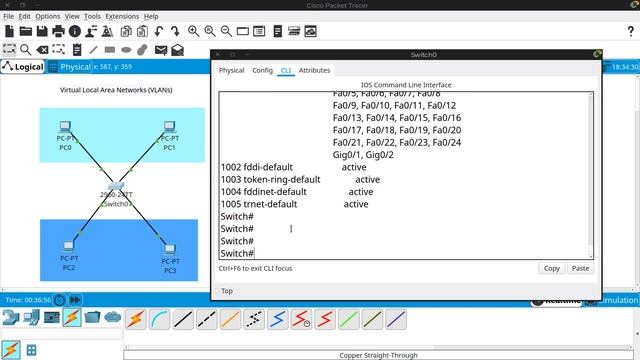
Task: Choose the Delete tool icon
Action: tap(42, 50)
